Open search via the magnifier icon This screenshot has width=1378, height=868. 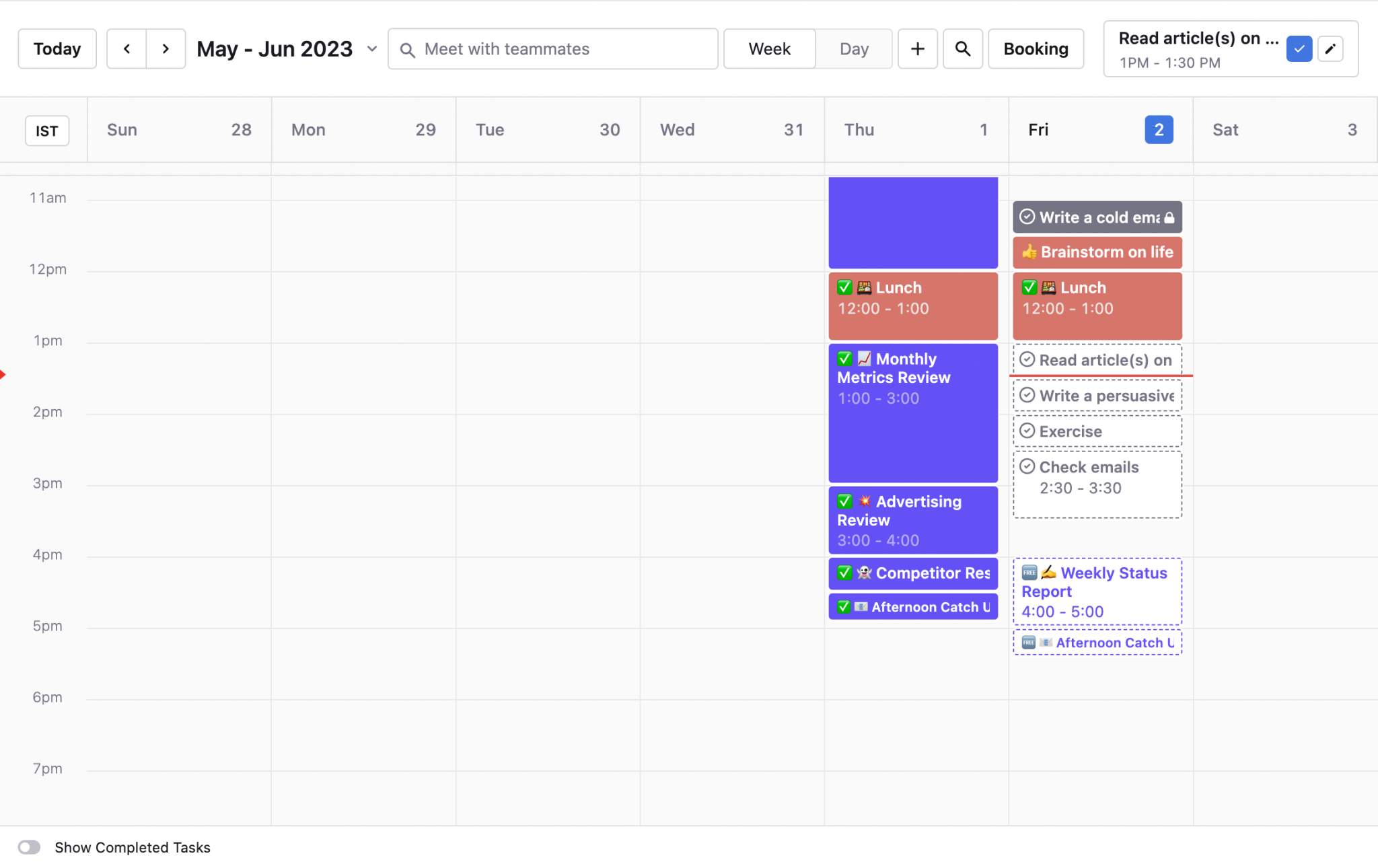pos(962,48)
